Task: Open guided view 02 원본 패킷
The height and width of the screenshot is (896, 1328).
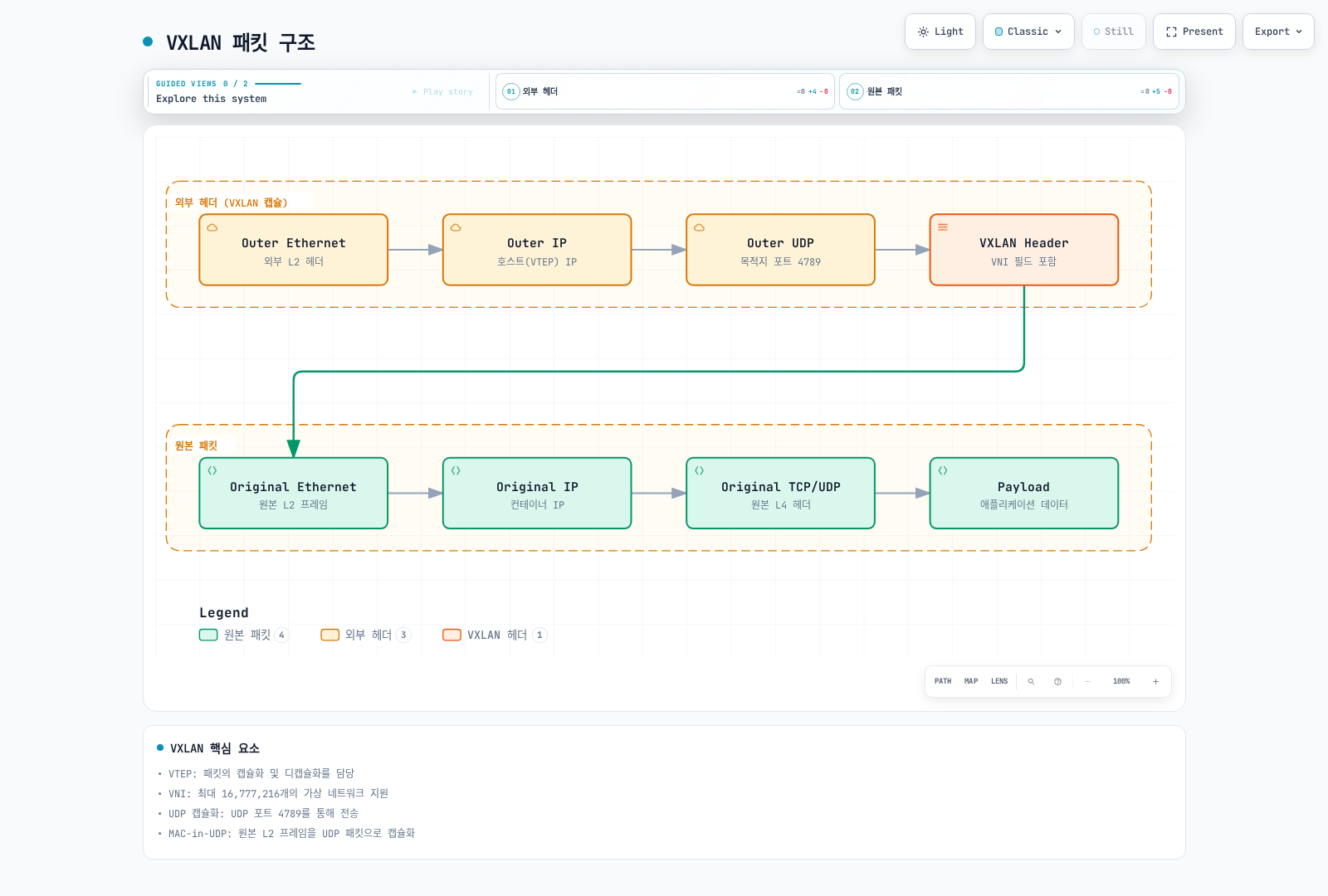Action: tap(1008, 91)
